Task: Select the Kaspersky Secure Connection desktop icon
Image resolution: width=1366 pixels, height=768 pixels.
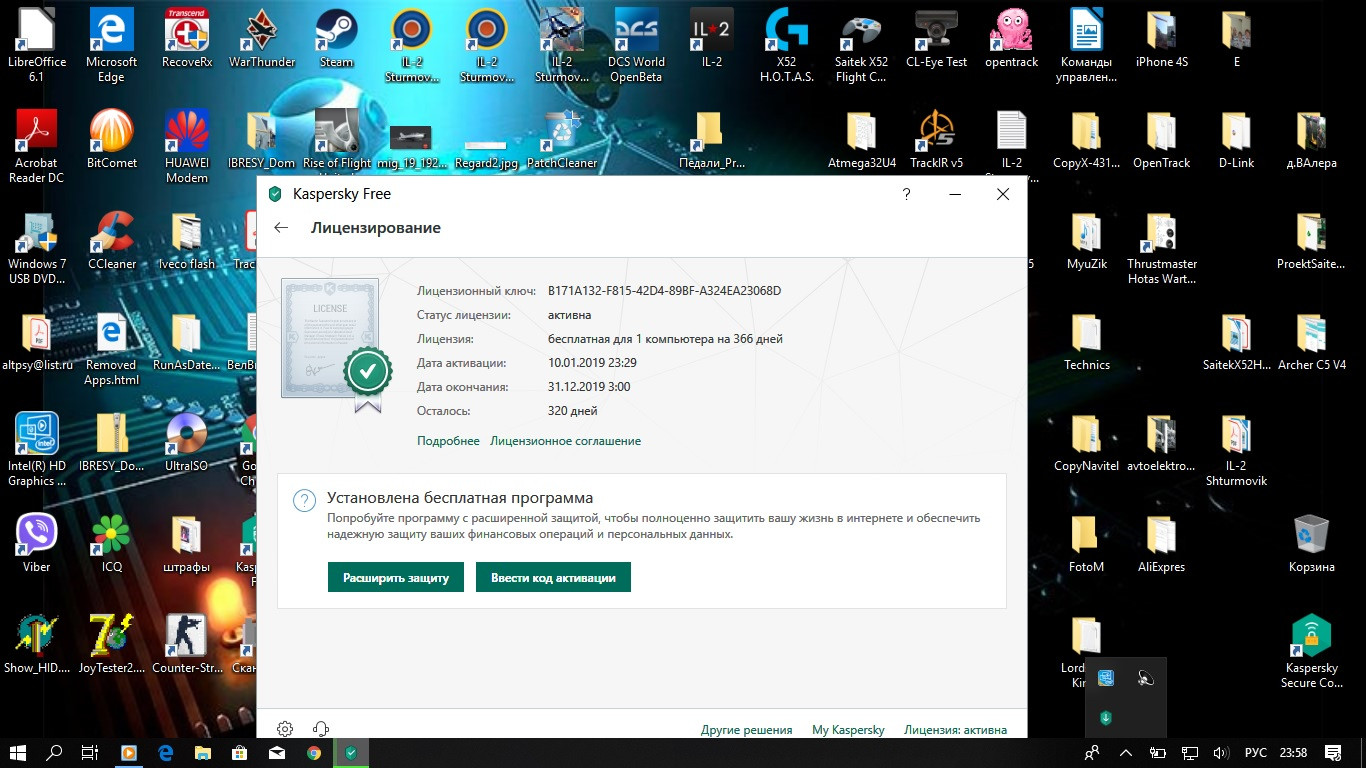Action: point(1311,651)
